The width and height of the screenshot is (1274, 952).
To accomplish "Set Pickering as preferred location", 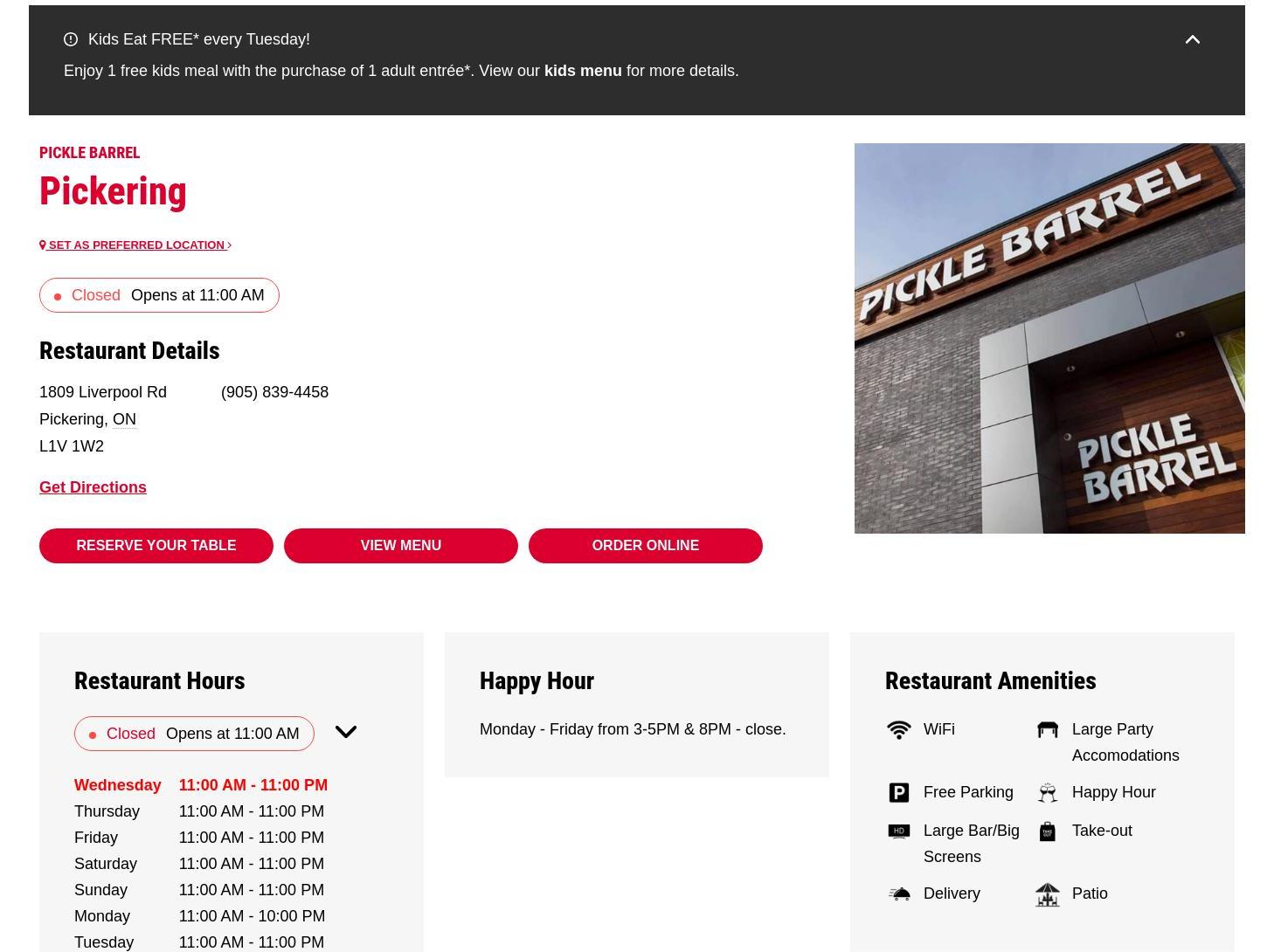I will point(135,245).
